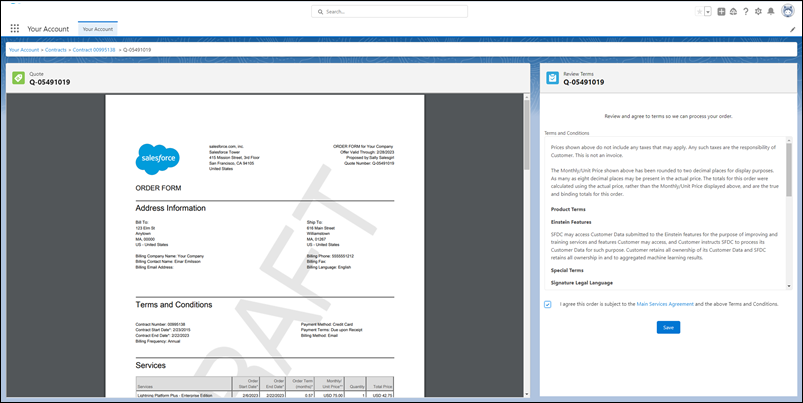Screen dimensions: 803x403
Task: Click the Special Terms heading
Action: 567,270
